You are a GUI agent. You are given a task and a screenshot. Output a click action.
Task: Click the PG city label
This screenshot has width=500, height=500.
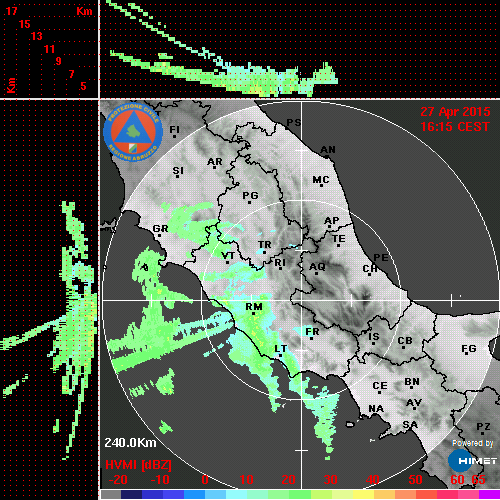(x=250, y=195)
